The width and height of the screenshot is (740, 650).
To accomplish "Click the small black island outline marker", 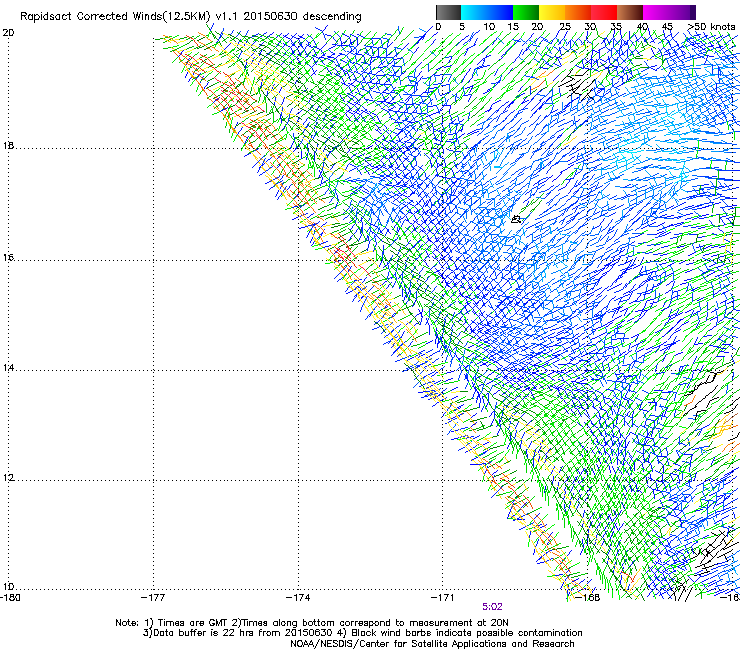I will pyautogui.click(x=516, y=219).
